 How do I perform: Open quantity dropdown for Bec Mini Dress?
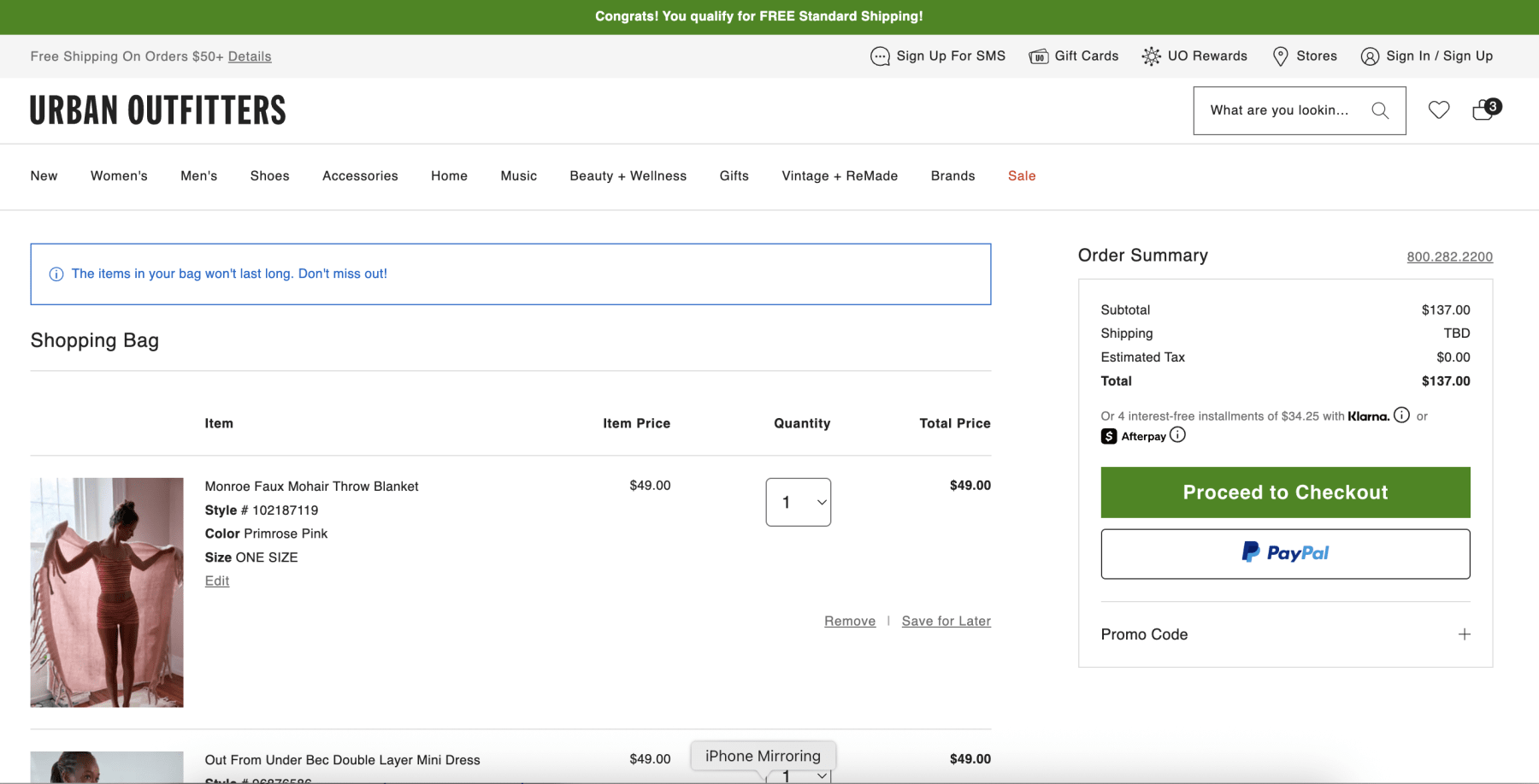(799, 775)
